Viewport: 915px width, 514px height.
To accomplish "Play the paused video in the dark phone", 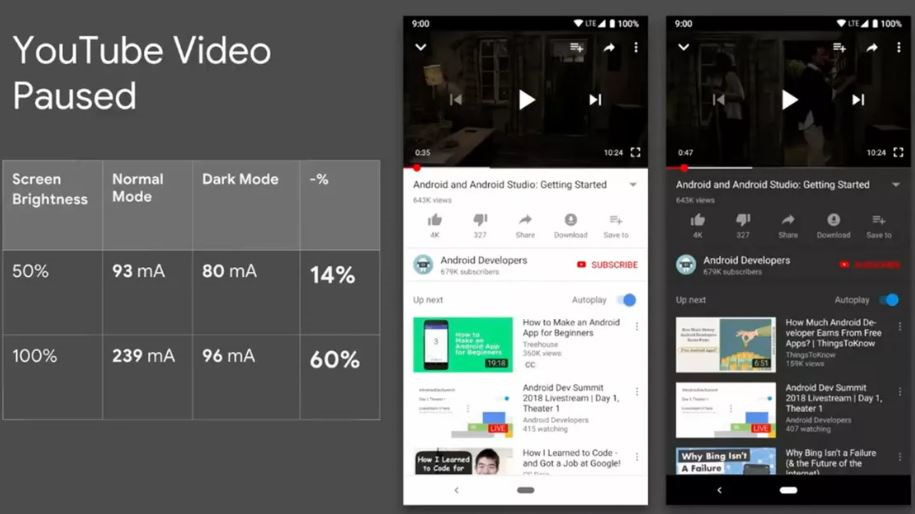I will pos(789,100).
